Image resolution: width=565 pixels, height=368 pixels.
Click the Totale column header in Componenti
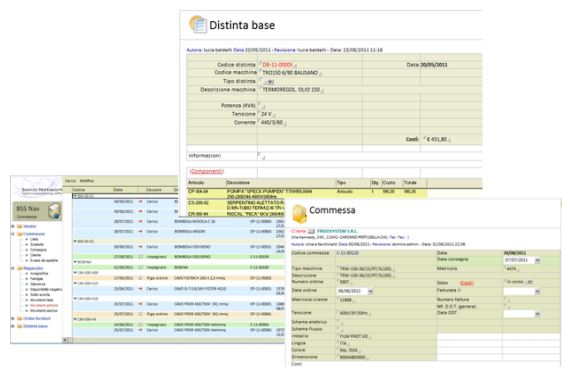point(410,183)
